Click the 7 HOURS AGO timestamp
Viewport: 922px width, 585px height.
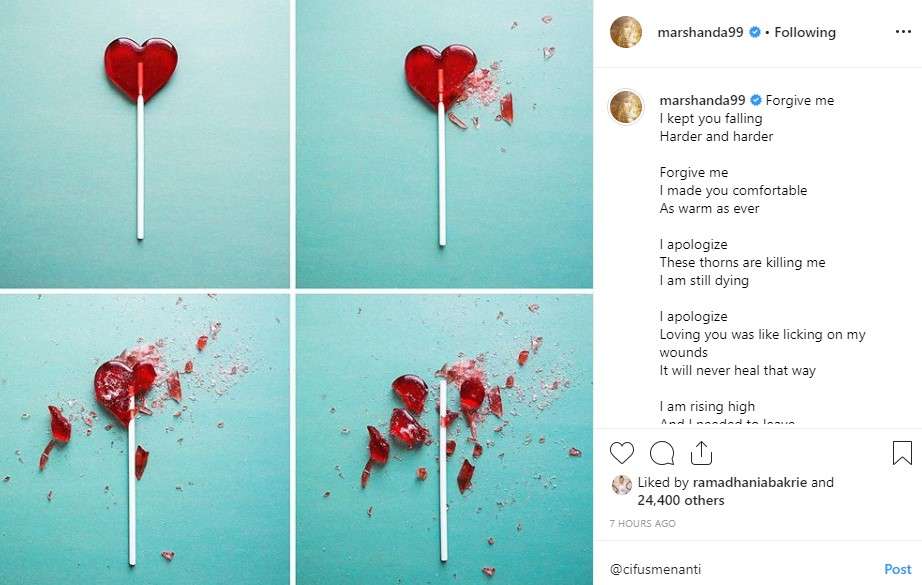pos(642,523)
